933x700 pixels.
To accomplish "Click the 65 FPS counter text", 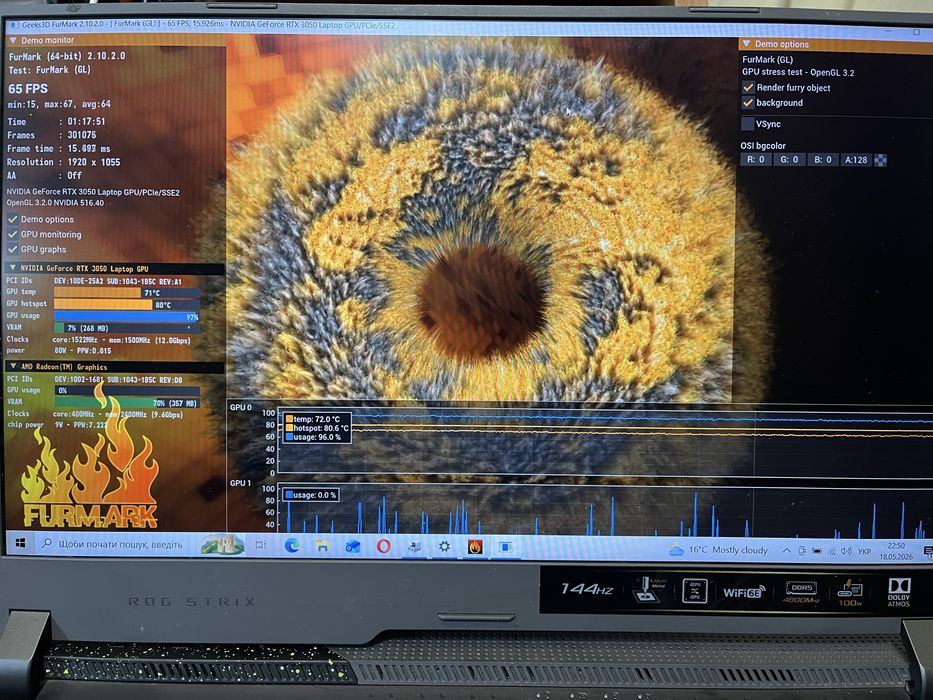I will tap(28, 89).
